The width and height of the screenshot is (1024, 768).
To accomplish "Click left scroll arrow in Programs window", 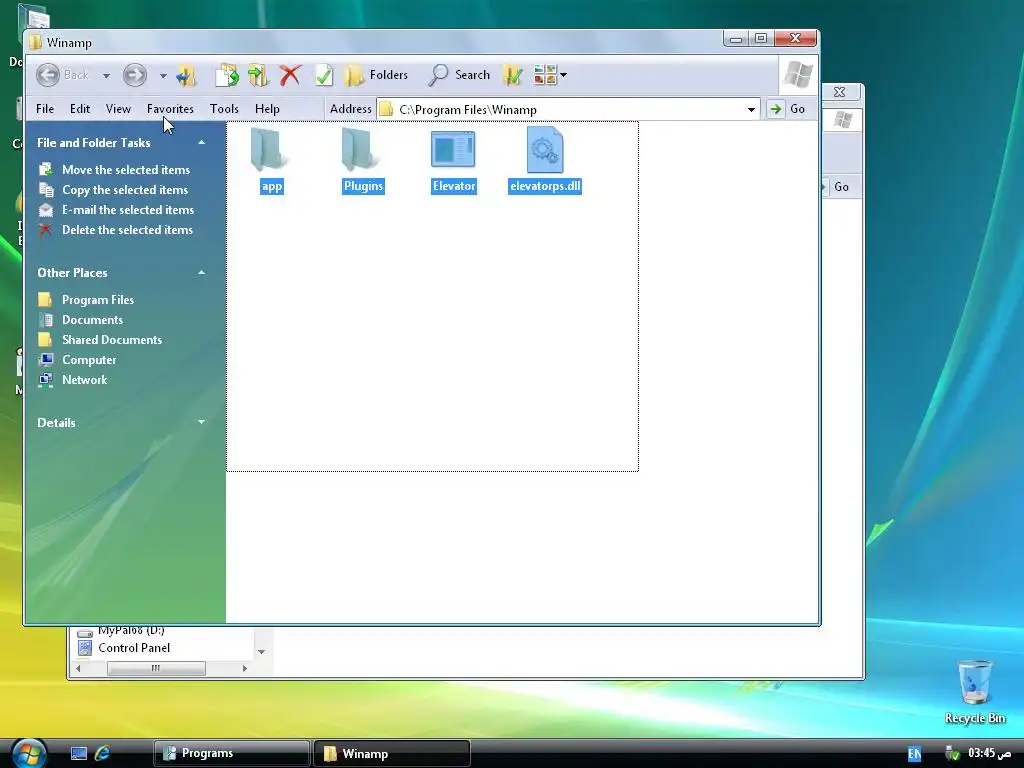I will (x=78, y=668).
